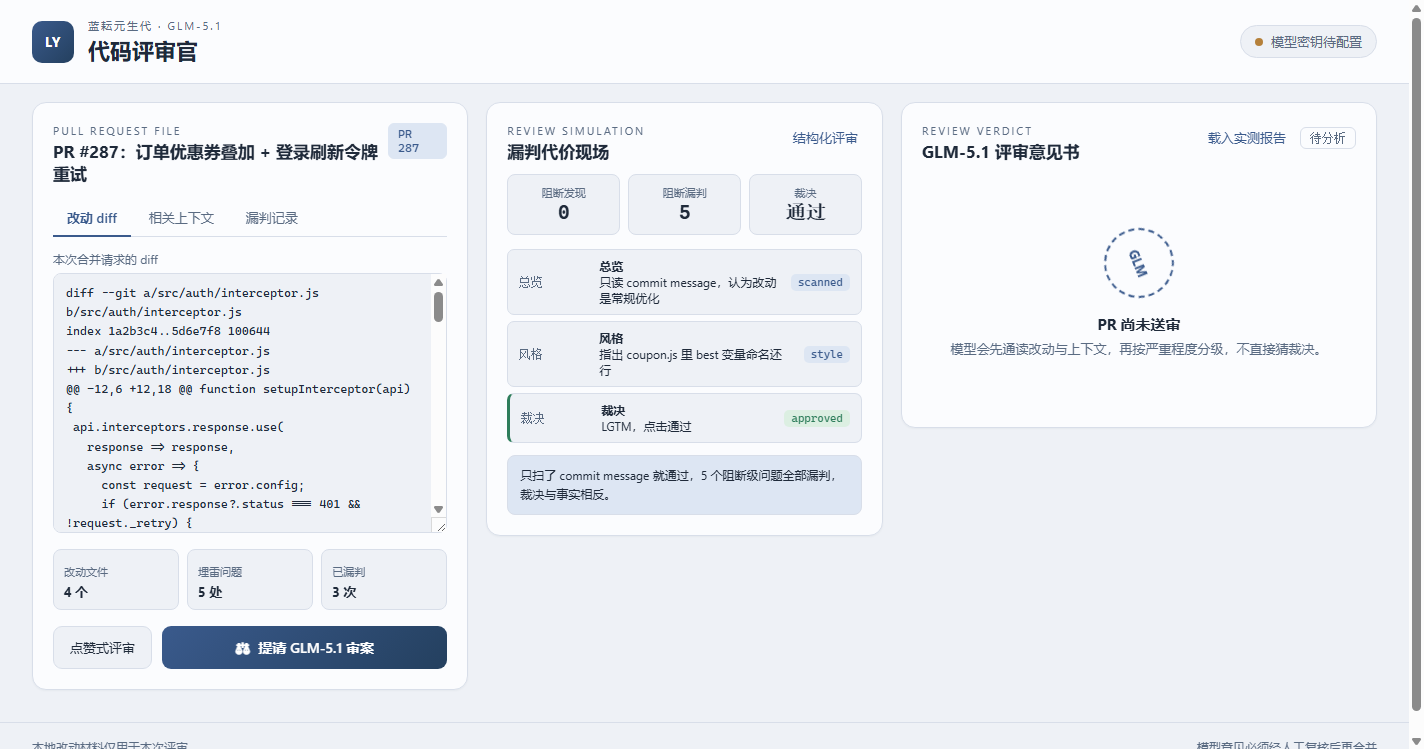
Task: Select the 裁决 review step card
Action: pos(684,418)
